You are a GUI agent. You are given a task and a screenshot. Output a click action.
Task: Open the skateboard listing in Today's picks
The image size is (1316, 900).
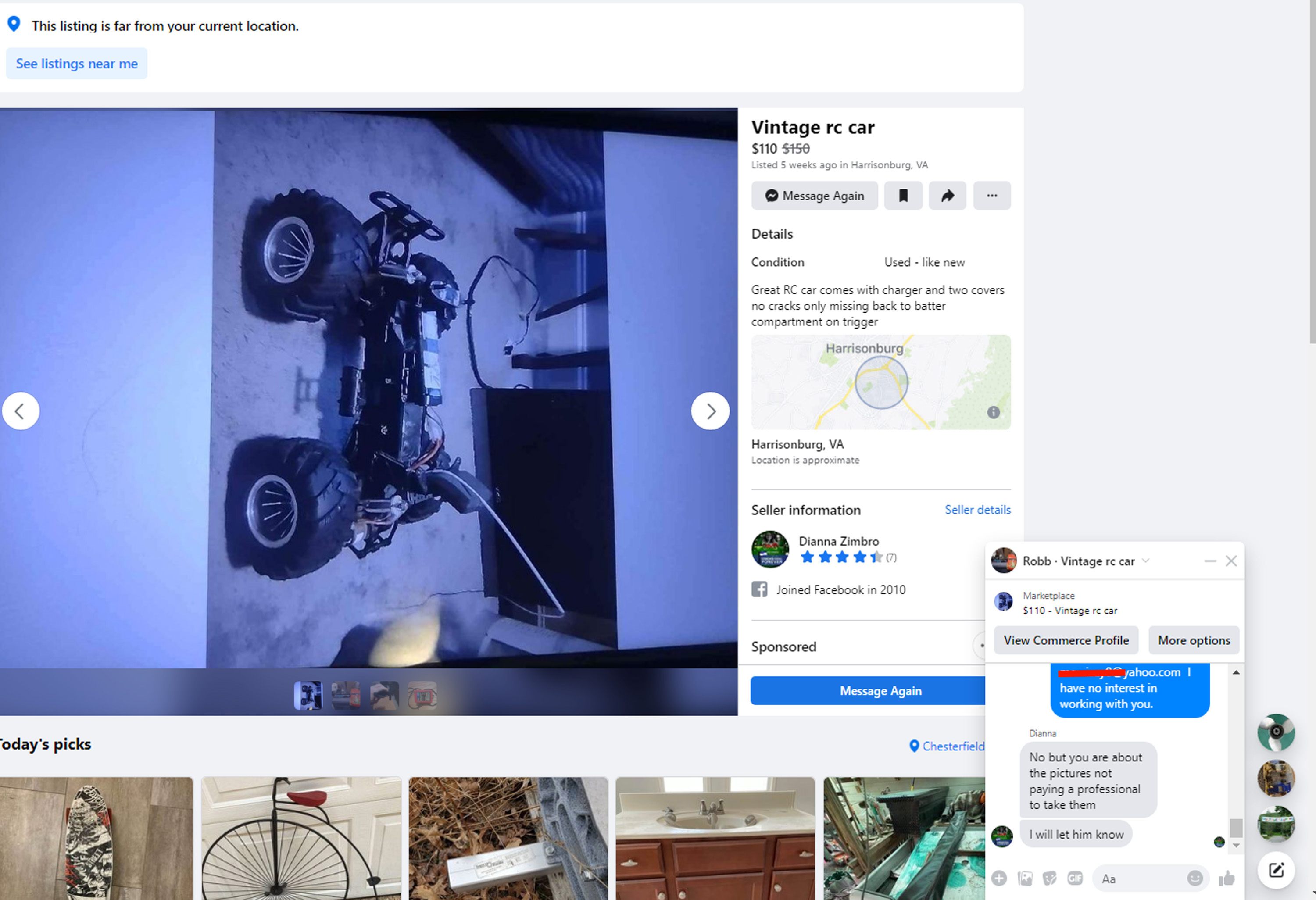click(96, 838)
